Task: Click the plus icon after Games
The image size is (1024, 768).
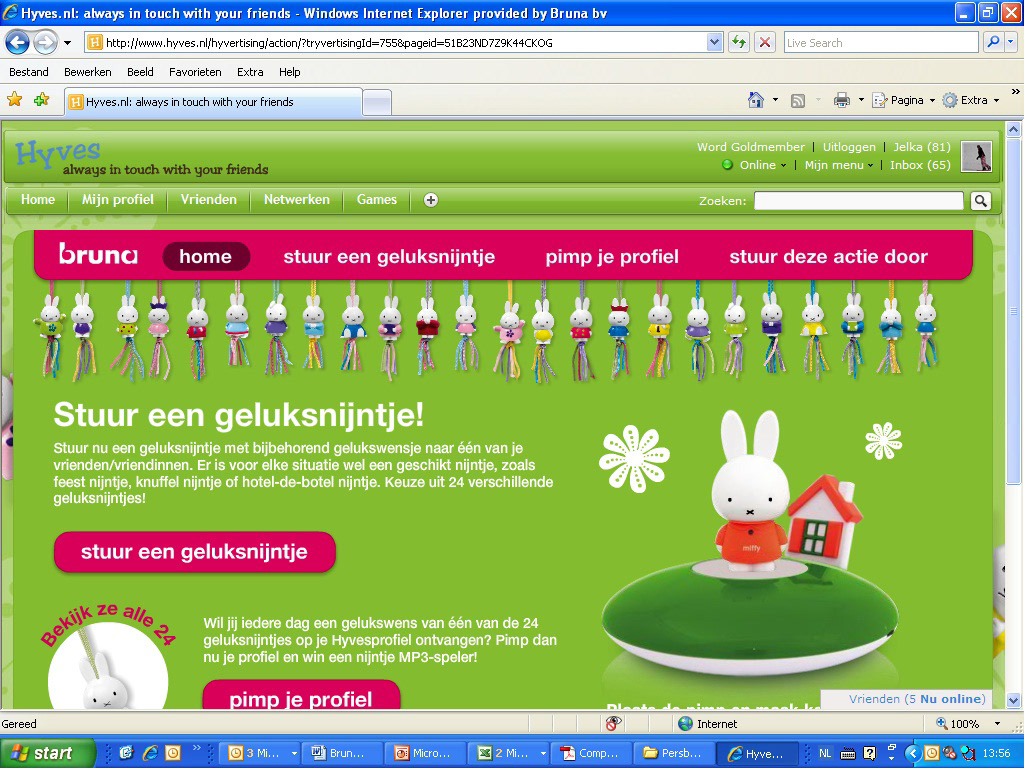Action: click(430, 200)
